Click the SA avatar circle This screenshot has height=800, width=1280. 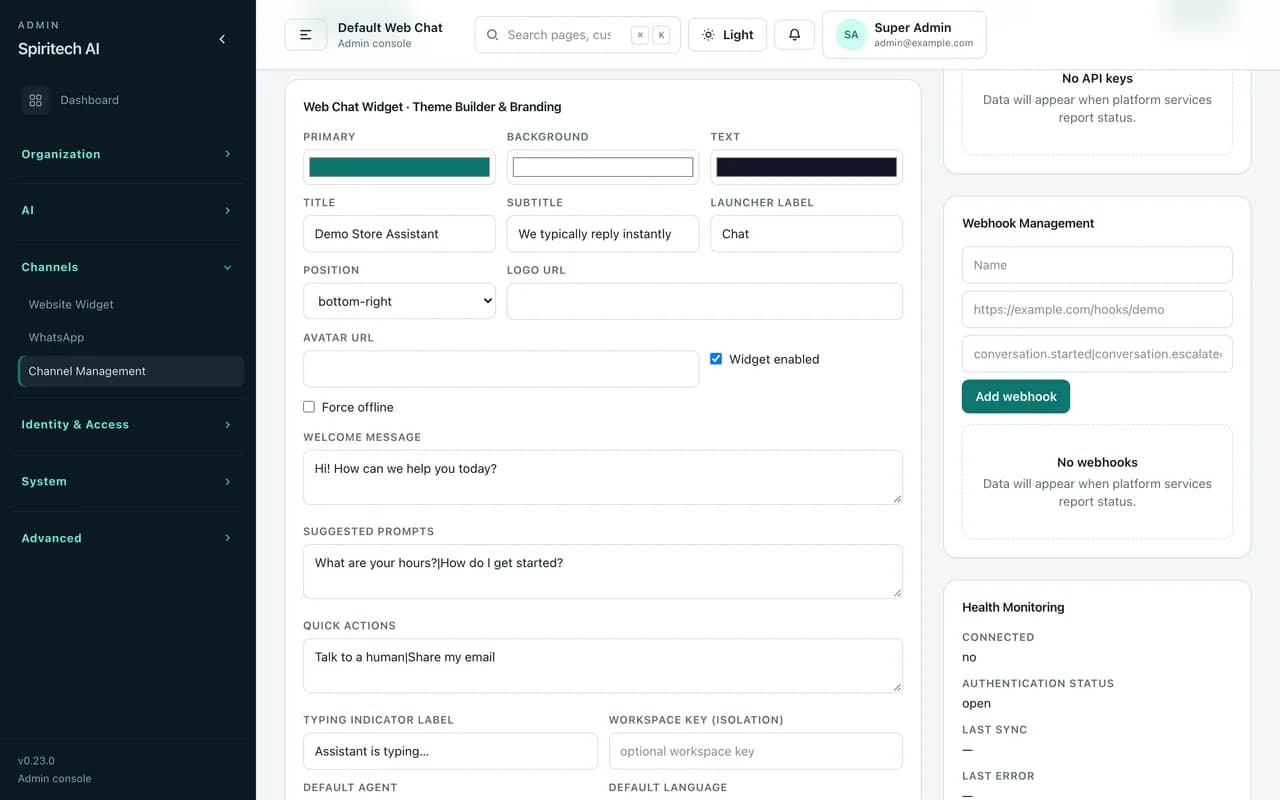851,35
